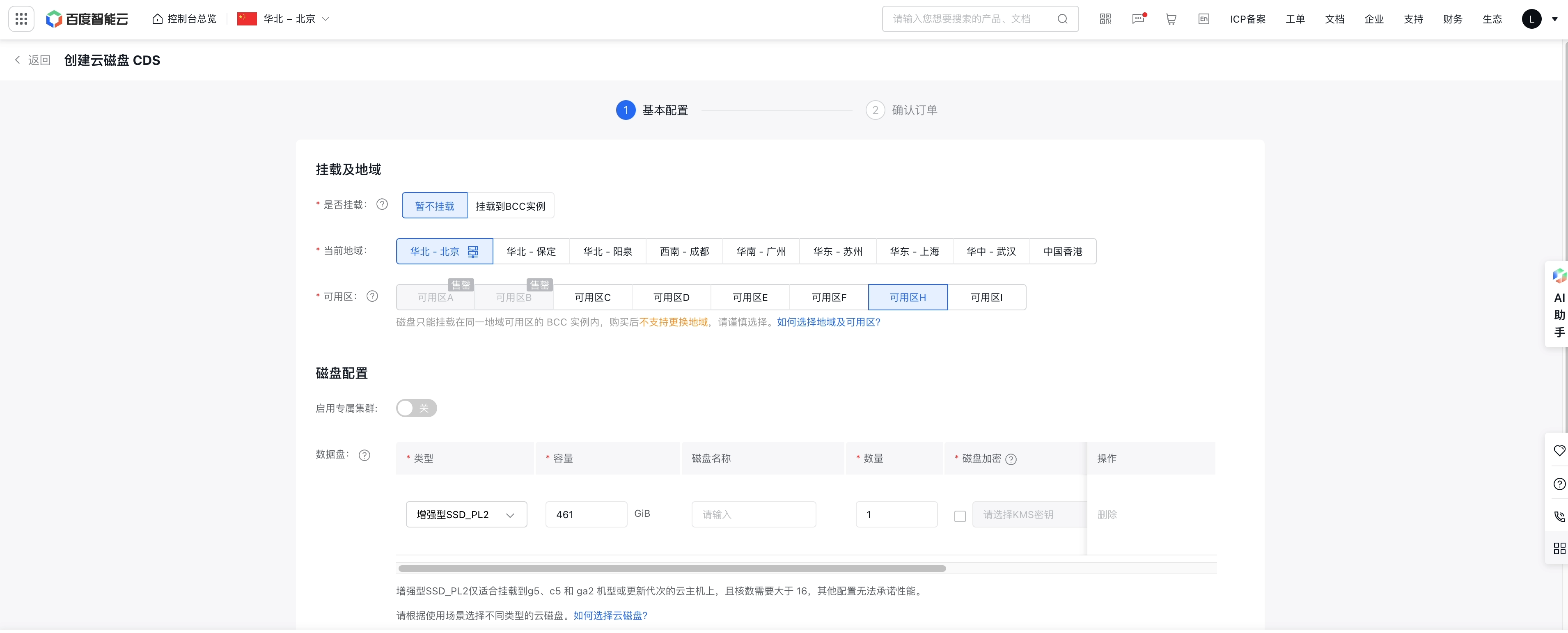Select region 西南 - 成都
Image resolution: width=1568 pixels, height=633 pixels.
click(684, 251)
